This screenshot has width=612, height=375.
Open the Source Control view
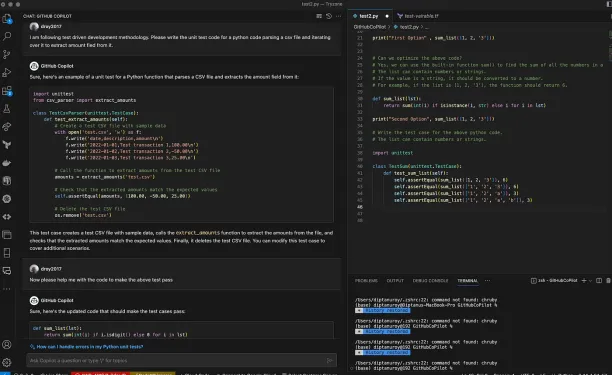click(7, 54)
